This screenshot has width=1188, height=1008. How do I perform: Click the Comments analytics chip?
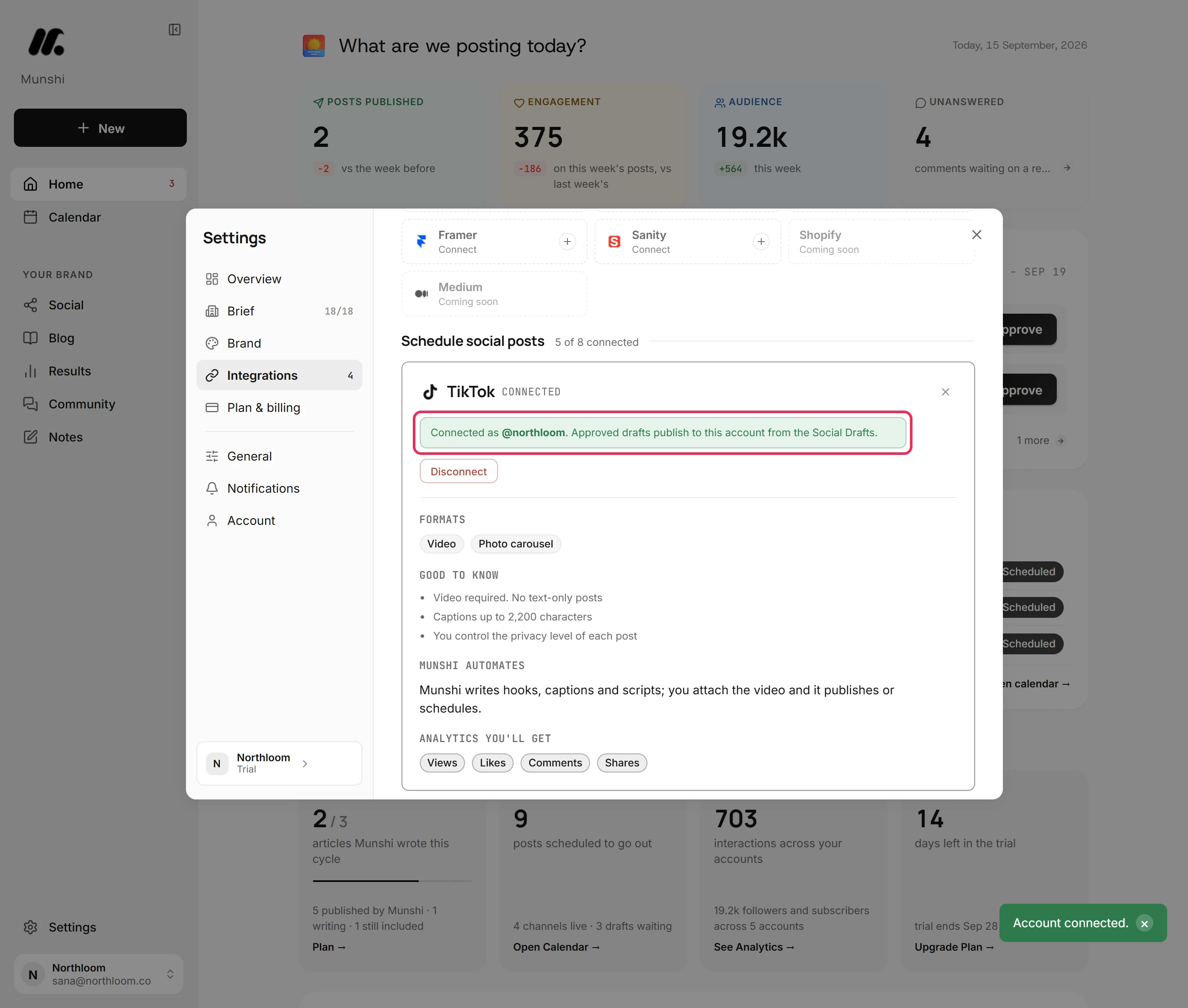click(555, 763)
